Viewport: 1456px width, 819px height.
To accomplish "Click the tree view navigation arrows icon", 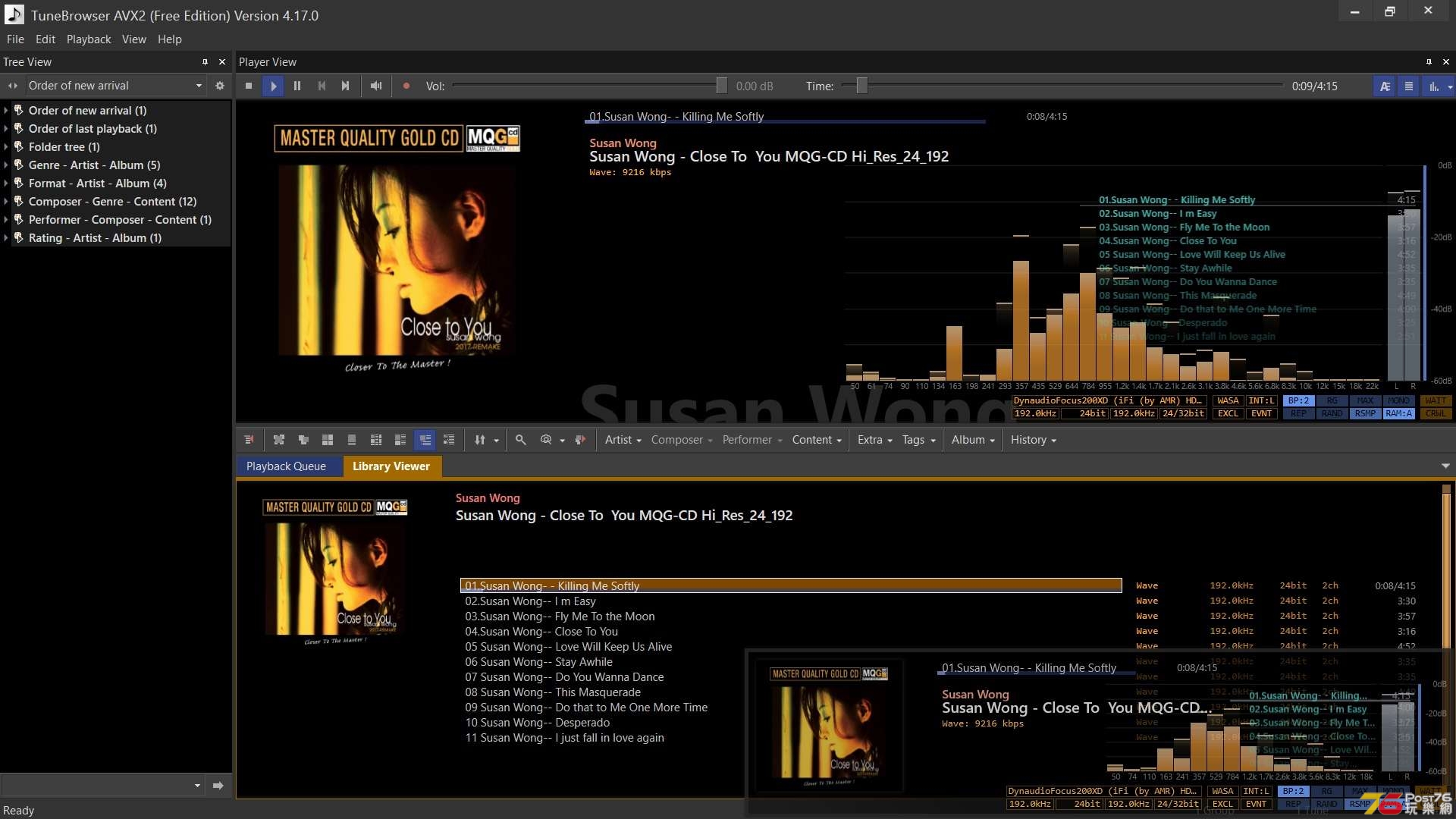I will coord(13,86).
